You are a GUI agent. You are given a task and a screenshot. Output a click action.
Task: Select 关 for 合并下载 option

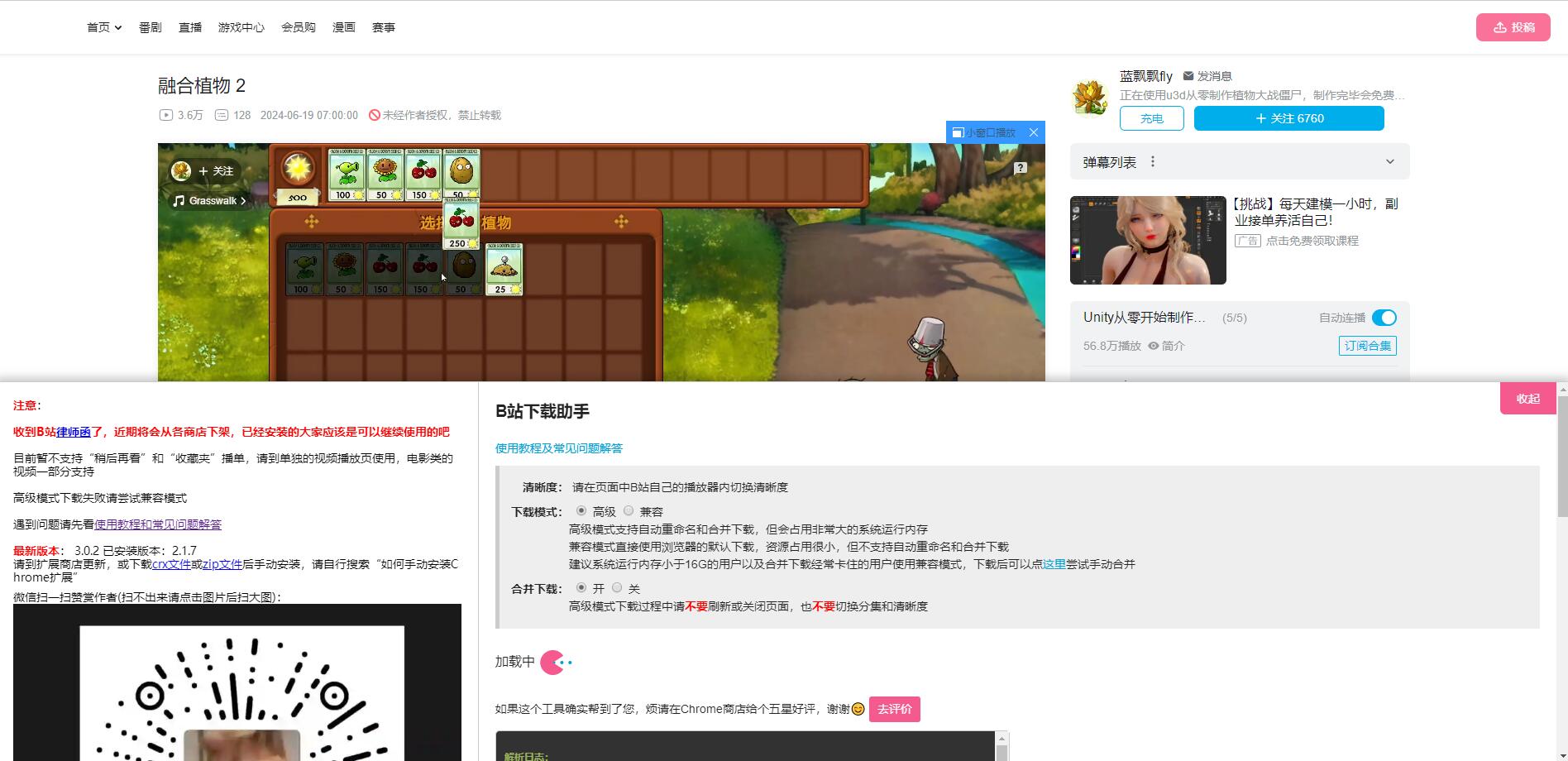click(x=617, y=588)
